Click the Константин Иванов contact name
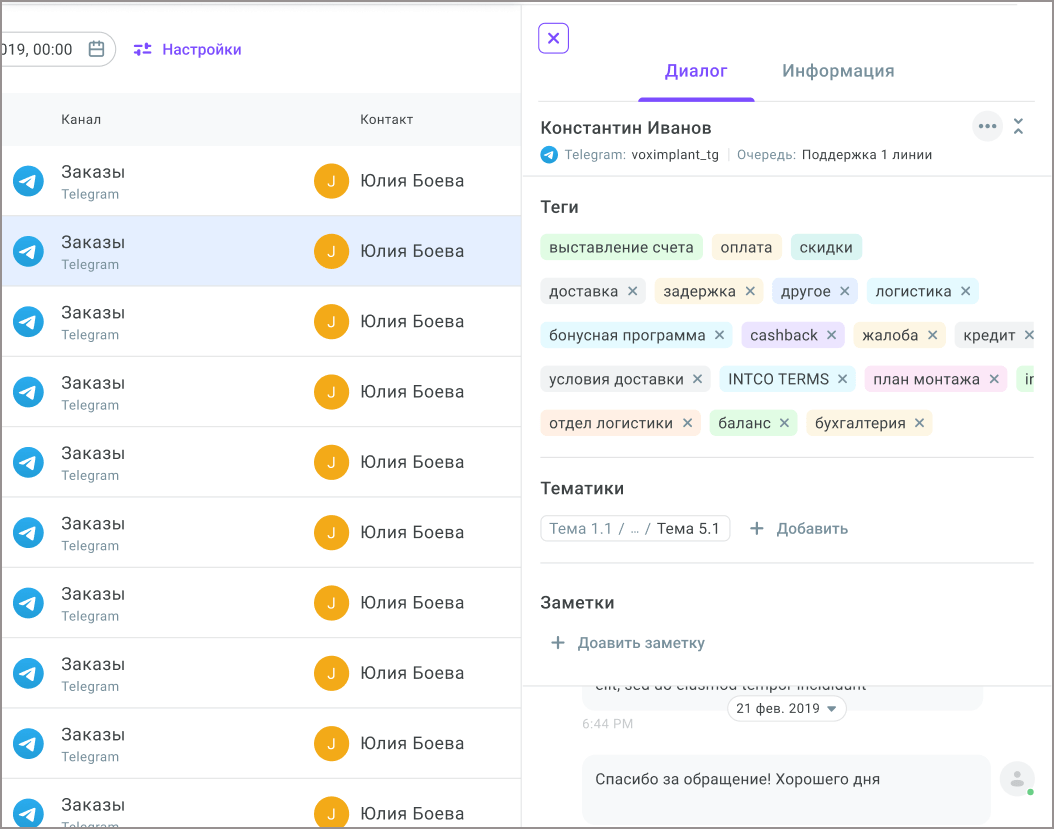Screen dimensions: 1054x829 pos(626,128)
